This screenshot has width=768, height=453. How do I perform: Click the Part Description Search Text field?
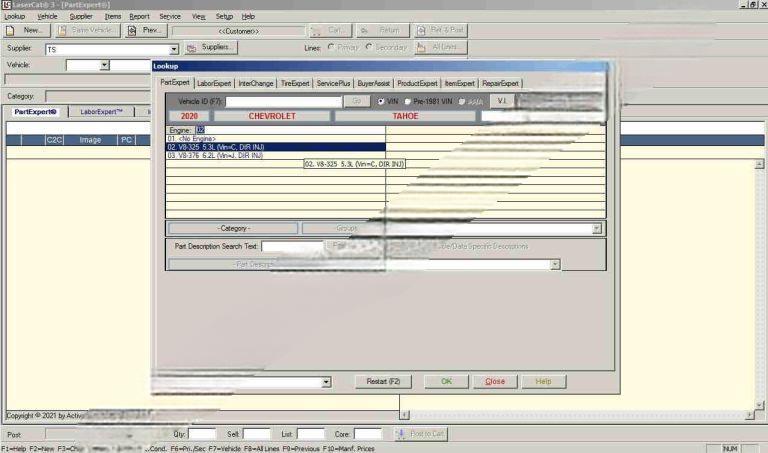[293, 246]
